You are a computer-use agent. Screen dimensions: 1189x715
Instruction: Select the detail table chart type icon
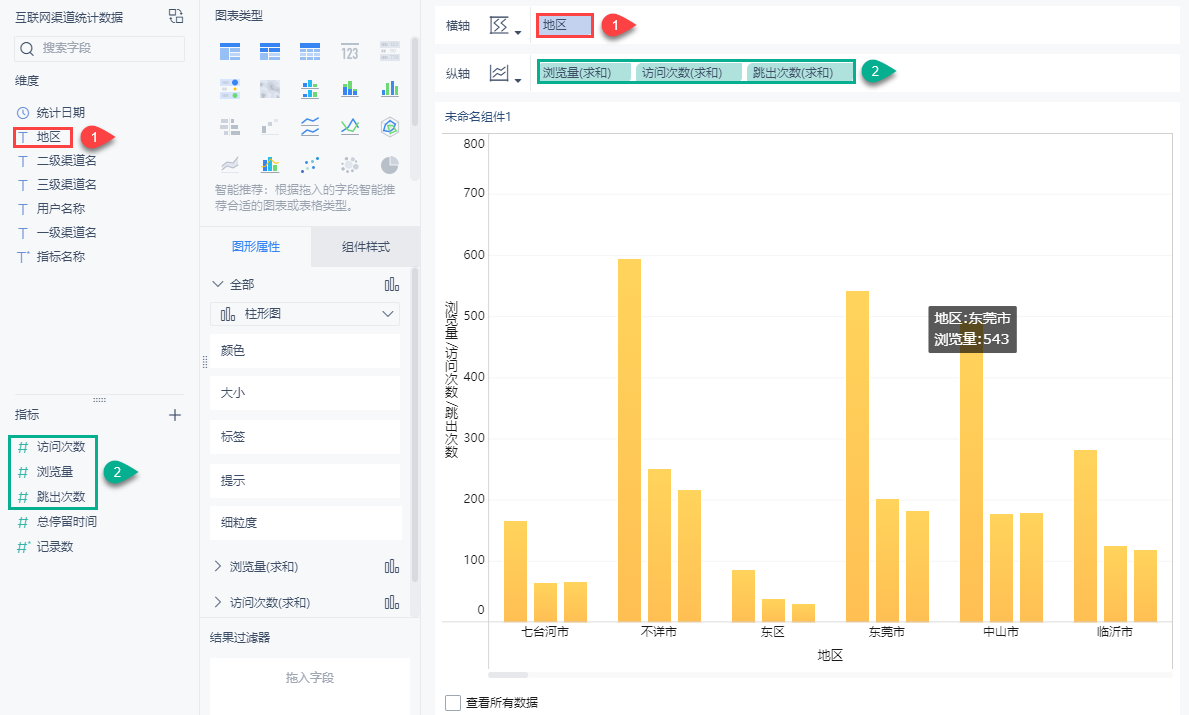309,52
